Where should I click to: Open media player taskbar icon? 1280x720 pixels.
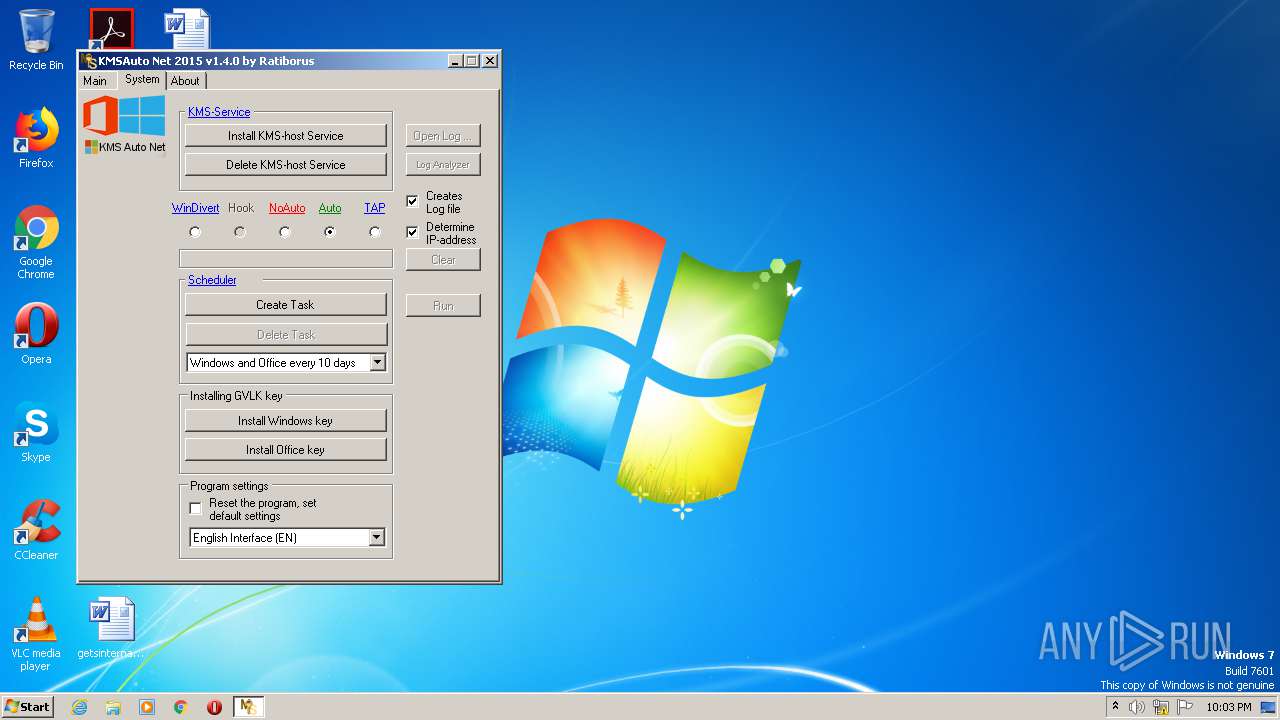point(147,707)
